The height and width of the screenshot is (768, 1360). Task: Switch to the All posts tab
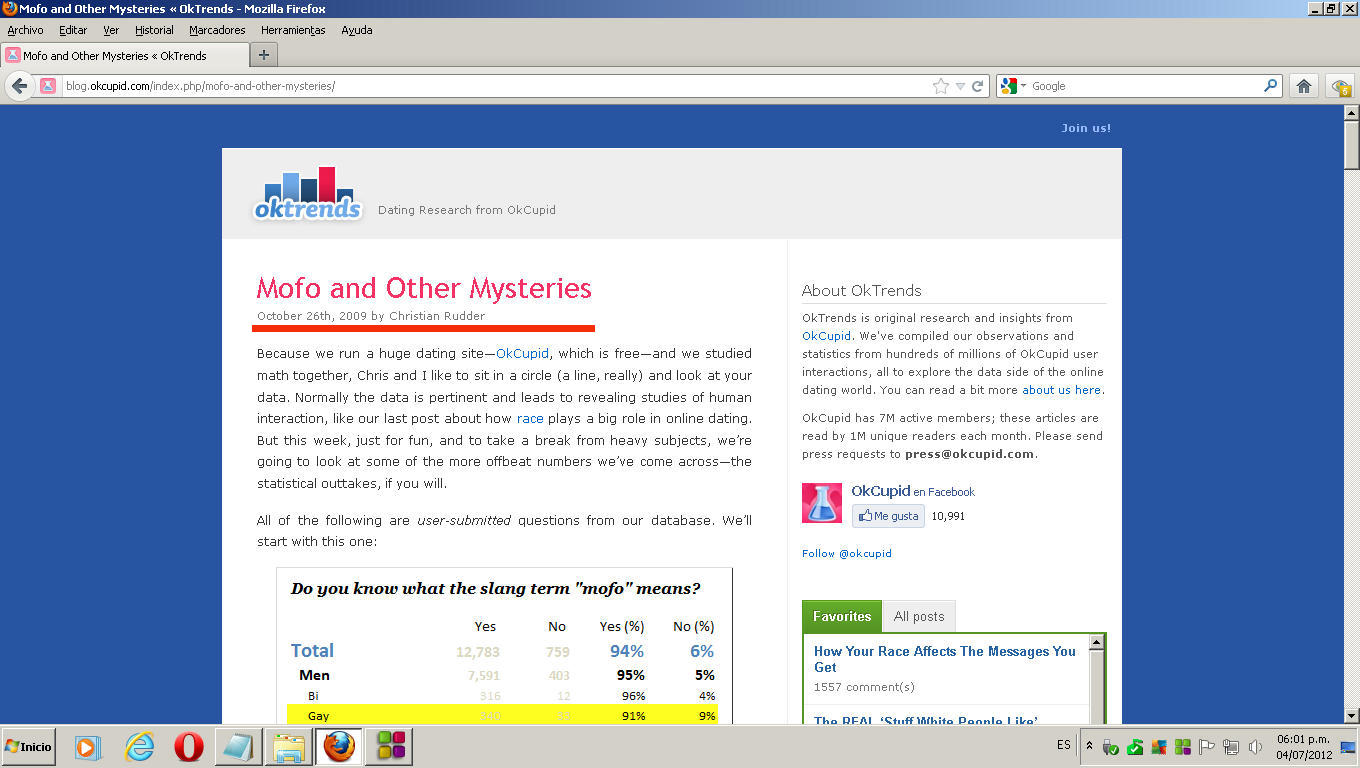pyautogui.click(x=919, y=616)
